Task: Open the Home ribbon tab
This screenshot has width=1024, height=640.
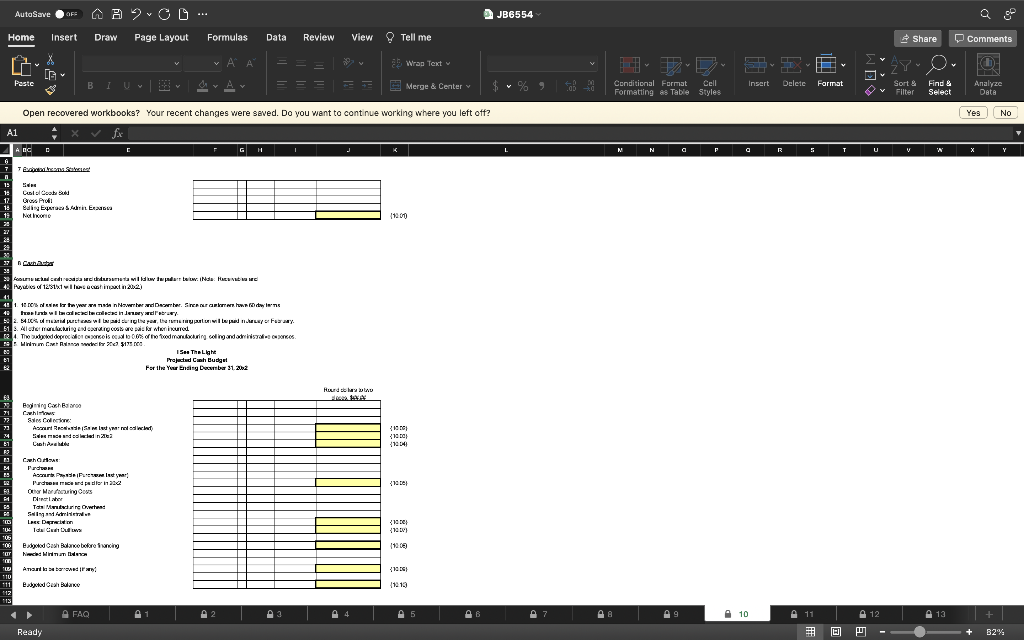Action: click(21, 37)
